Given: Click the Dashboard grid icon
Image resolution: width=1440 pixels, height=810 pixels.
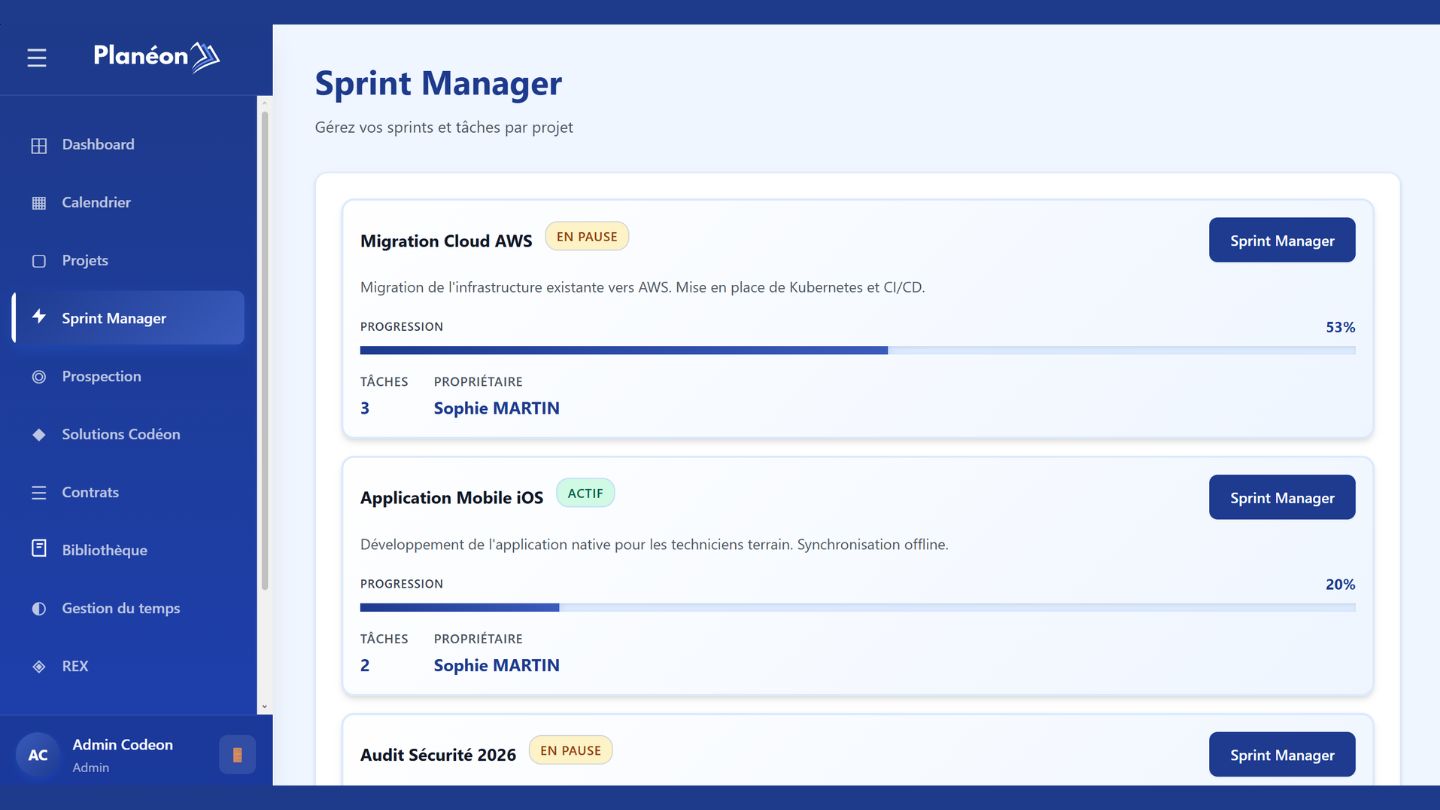Looking at the screenshot, I should (39, 145).
